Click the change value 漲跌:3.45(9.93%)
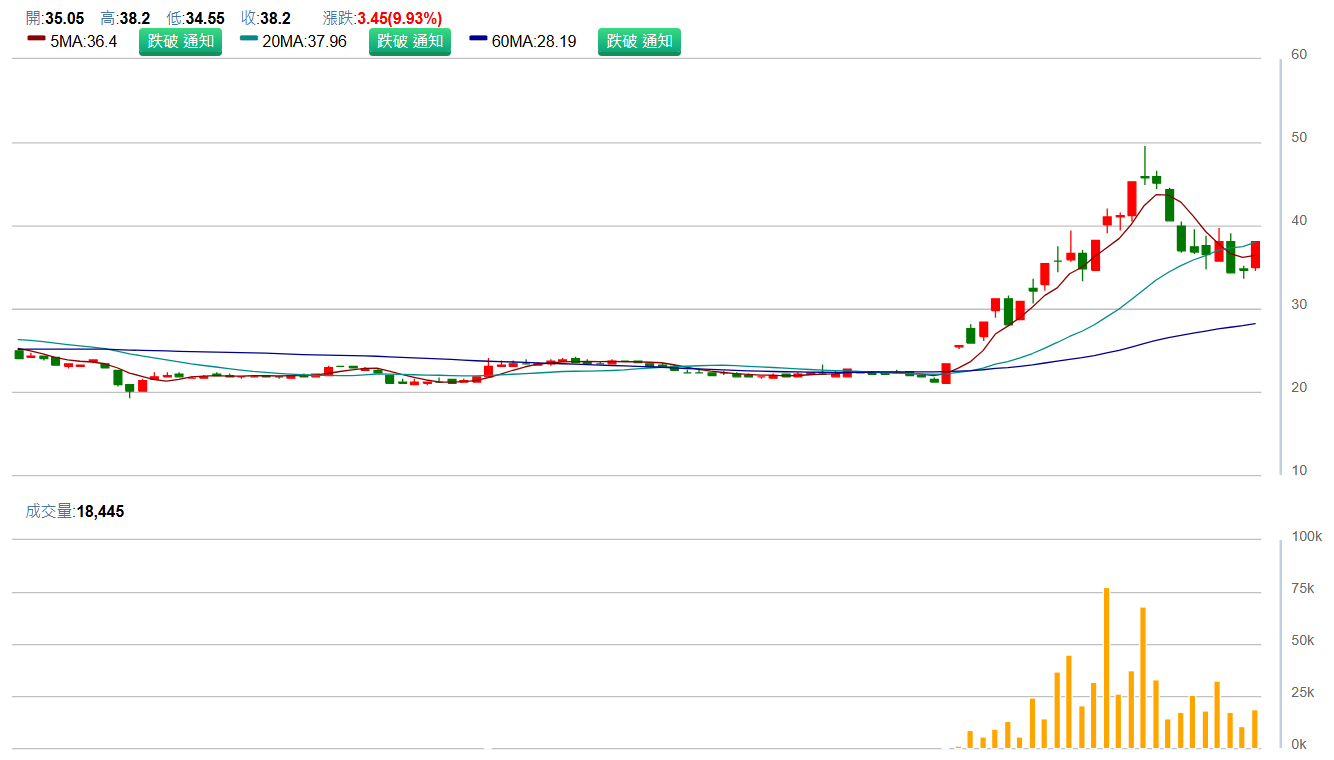 pos(382,18)
